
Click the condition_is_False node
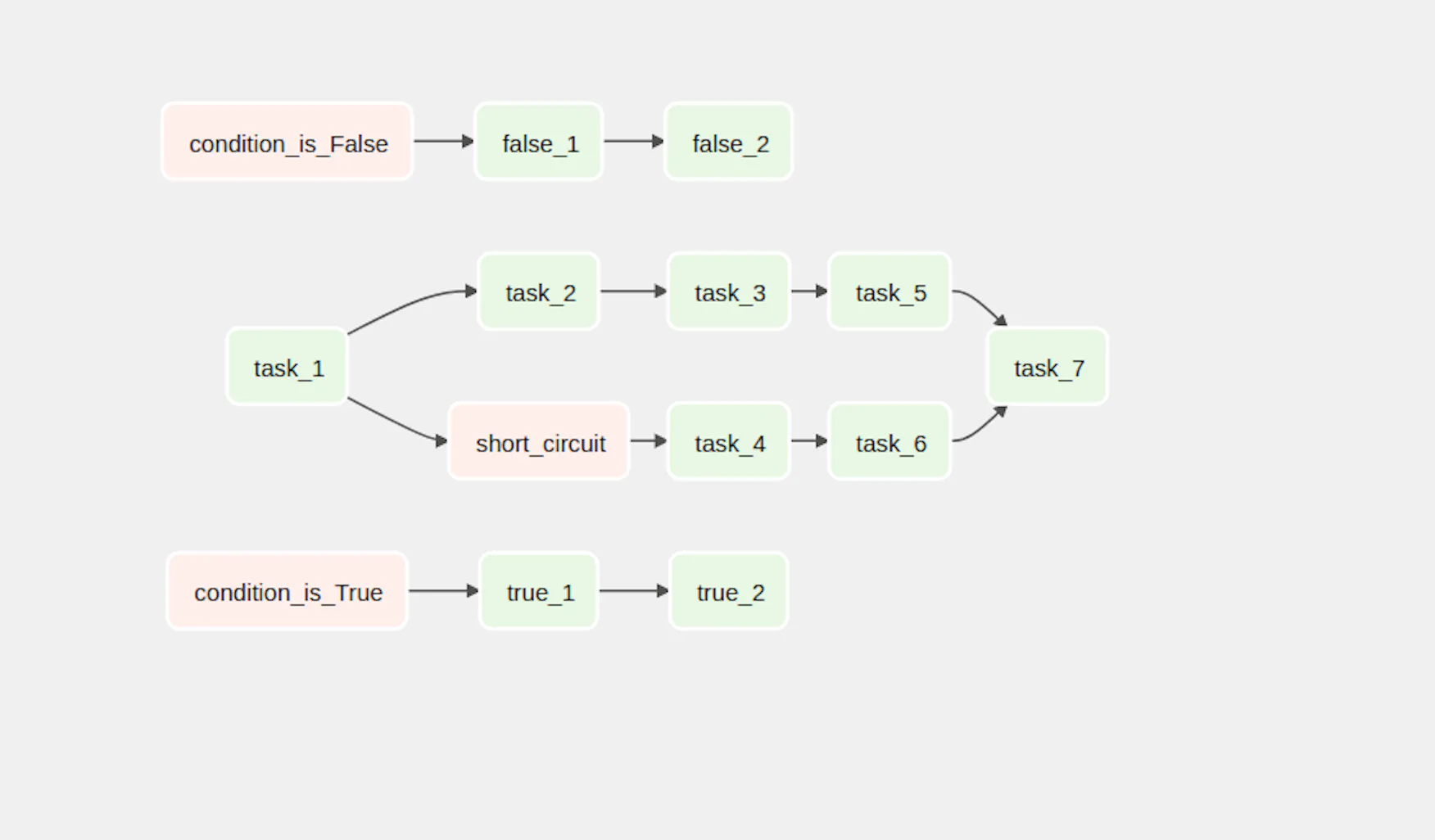coord(287,142)
